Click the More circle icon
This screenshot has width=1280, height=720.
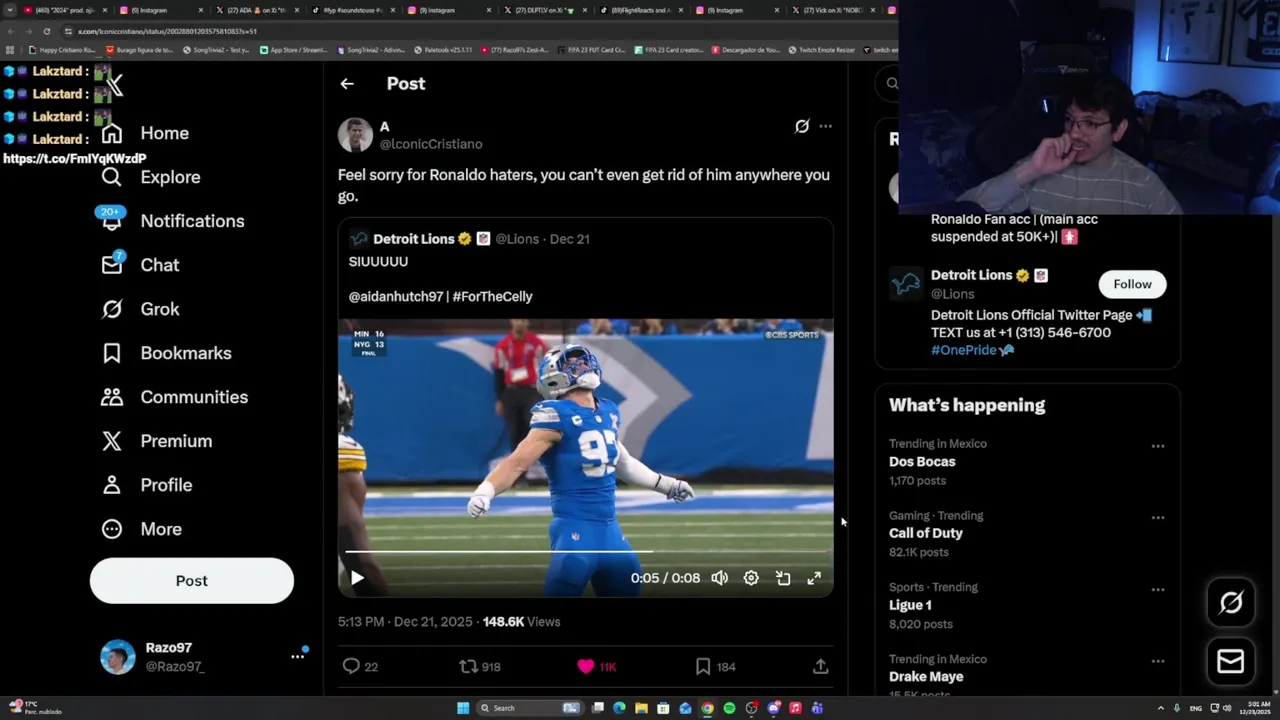click(x=112, y=529)
